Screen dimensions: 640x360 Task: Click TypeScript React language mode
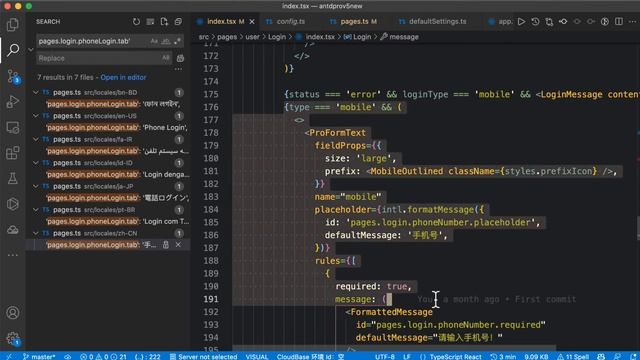pos(455,356)
